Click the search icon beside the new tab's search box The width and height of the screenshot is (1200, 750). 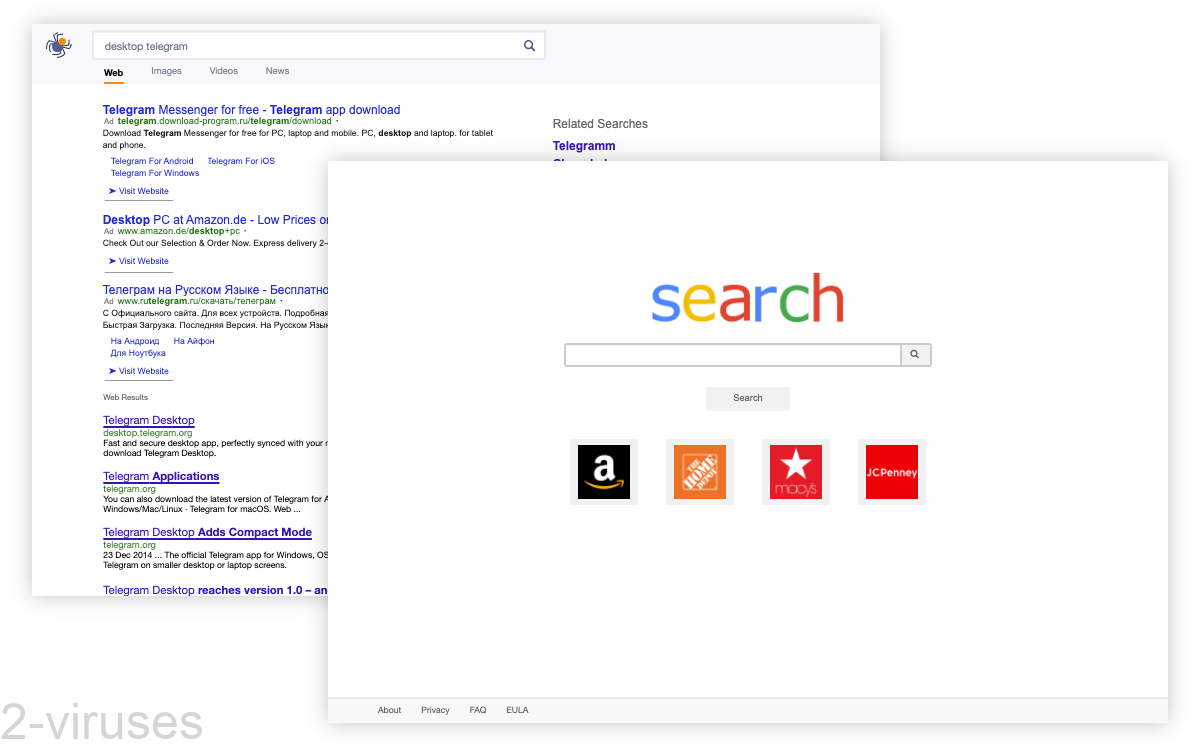915,355
